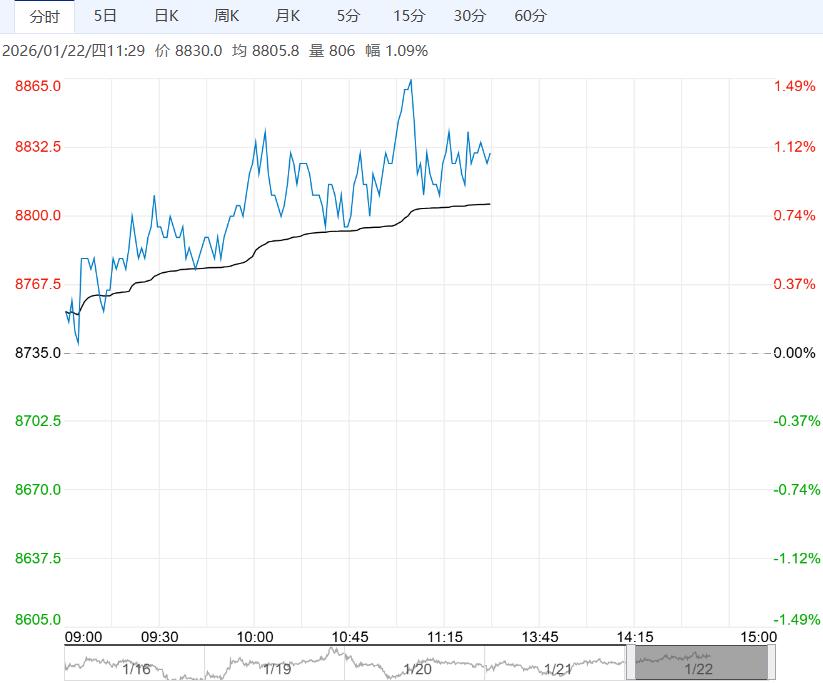Select the 日K daily candlestick tab
823x683 pixels.
[x=166, y=16]
